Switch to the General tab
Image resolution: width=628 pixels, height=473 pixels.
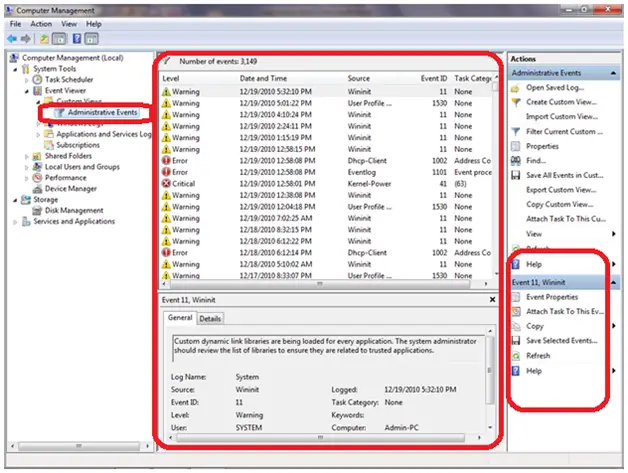pos(180,318)
